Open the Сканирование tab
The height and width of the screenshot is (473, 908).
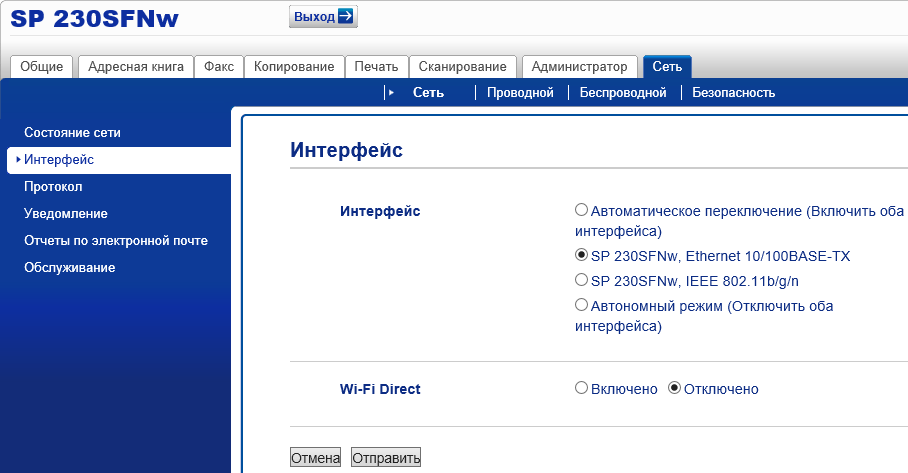pyautogui.click(x=463, y=67)
